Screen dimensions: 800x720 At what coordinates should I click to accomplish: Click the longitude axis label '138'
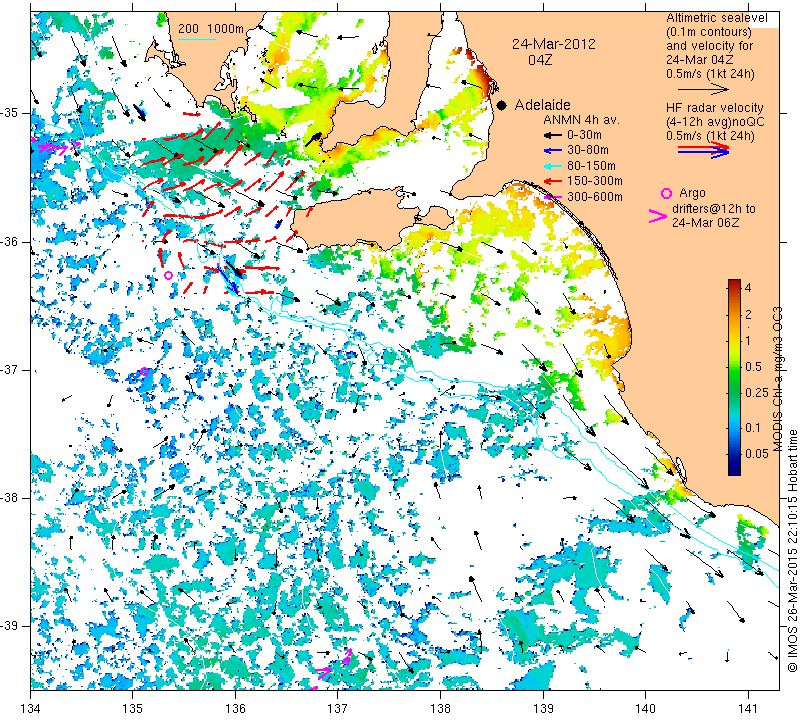(x=440, y=709)
